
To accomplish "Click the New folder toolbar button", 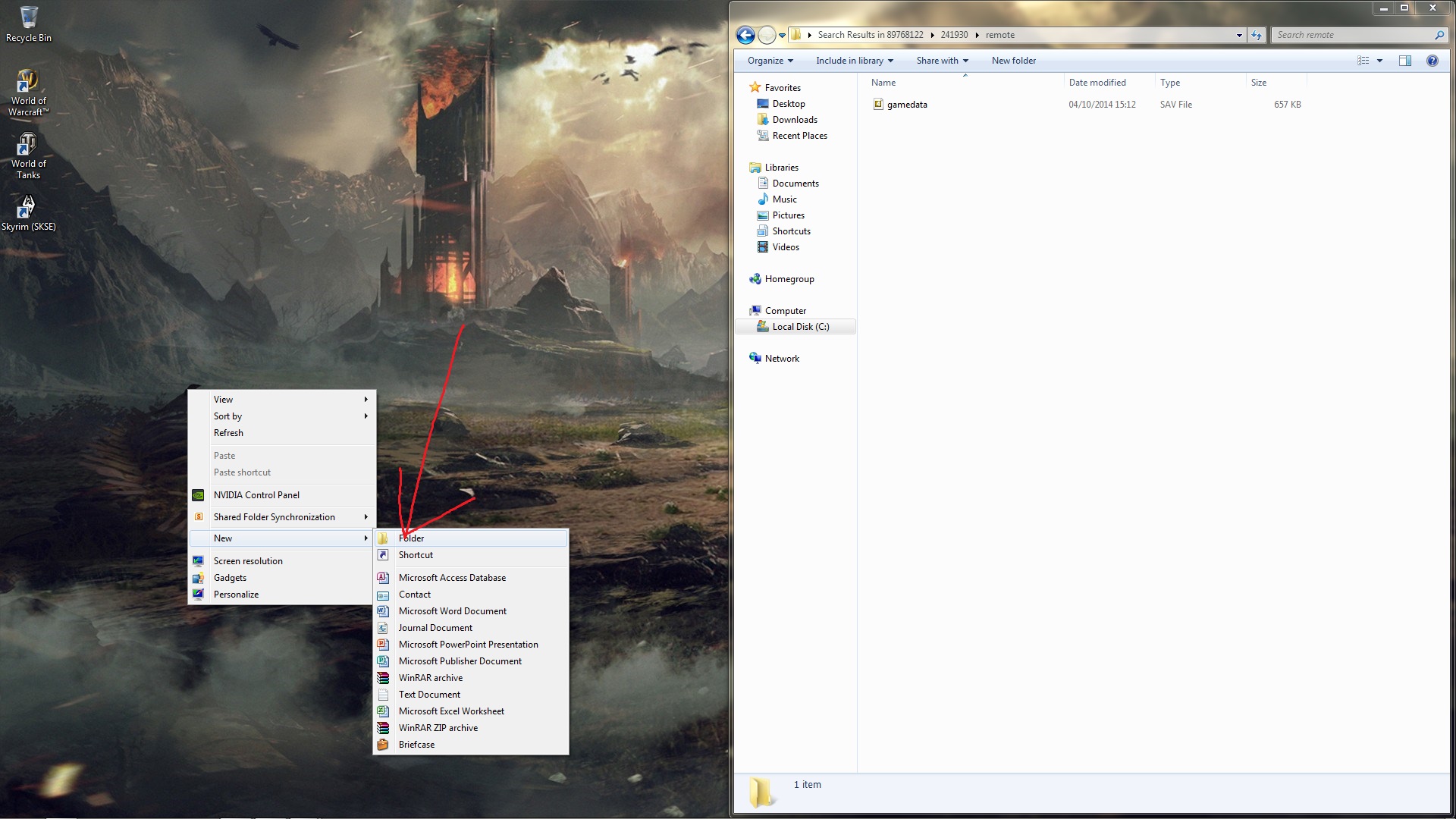I will [x=1013, y=61].
